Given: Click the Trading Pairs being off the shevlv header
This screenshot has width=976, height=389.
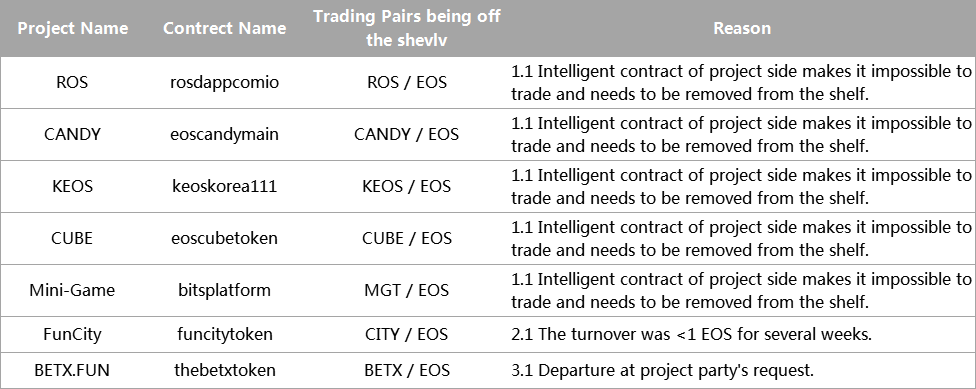Looking at the screenshot, I should point(406,28).
